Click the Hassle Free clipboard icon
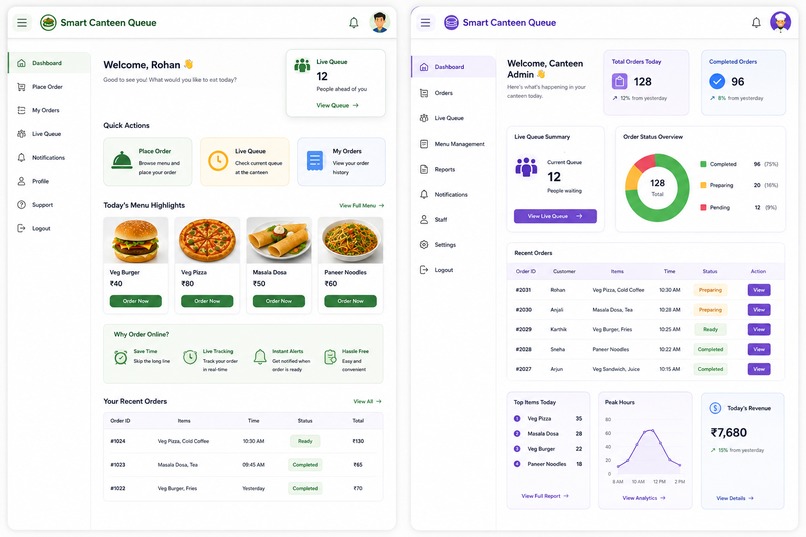806x537 pixels. tap(330, 357)
